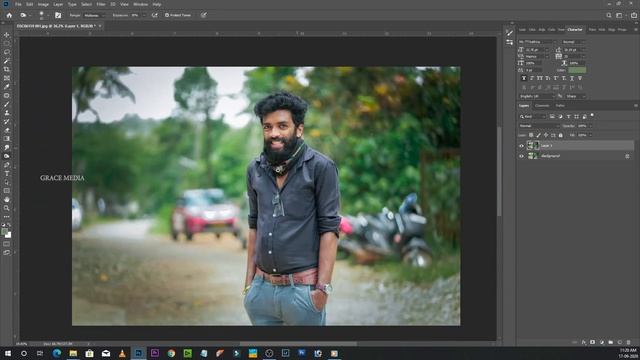Select the Brush tool
This screenshot has height=360, width=640.
coord(7,104)
